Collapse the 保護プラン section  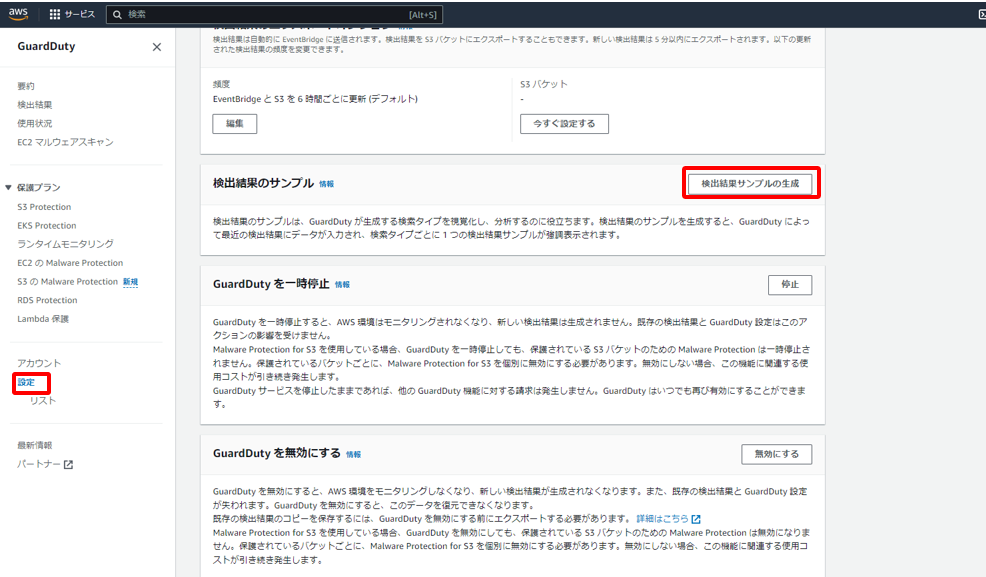point(8,187)
